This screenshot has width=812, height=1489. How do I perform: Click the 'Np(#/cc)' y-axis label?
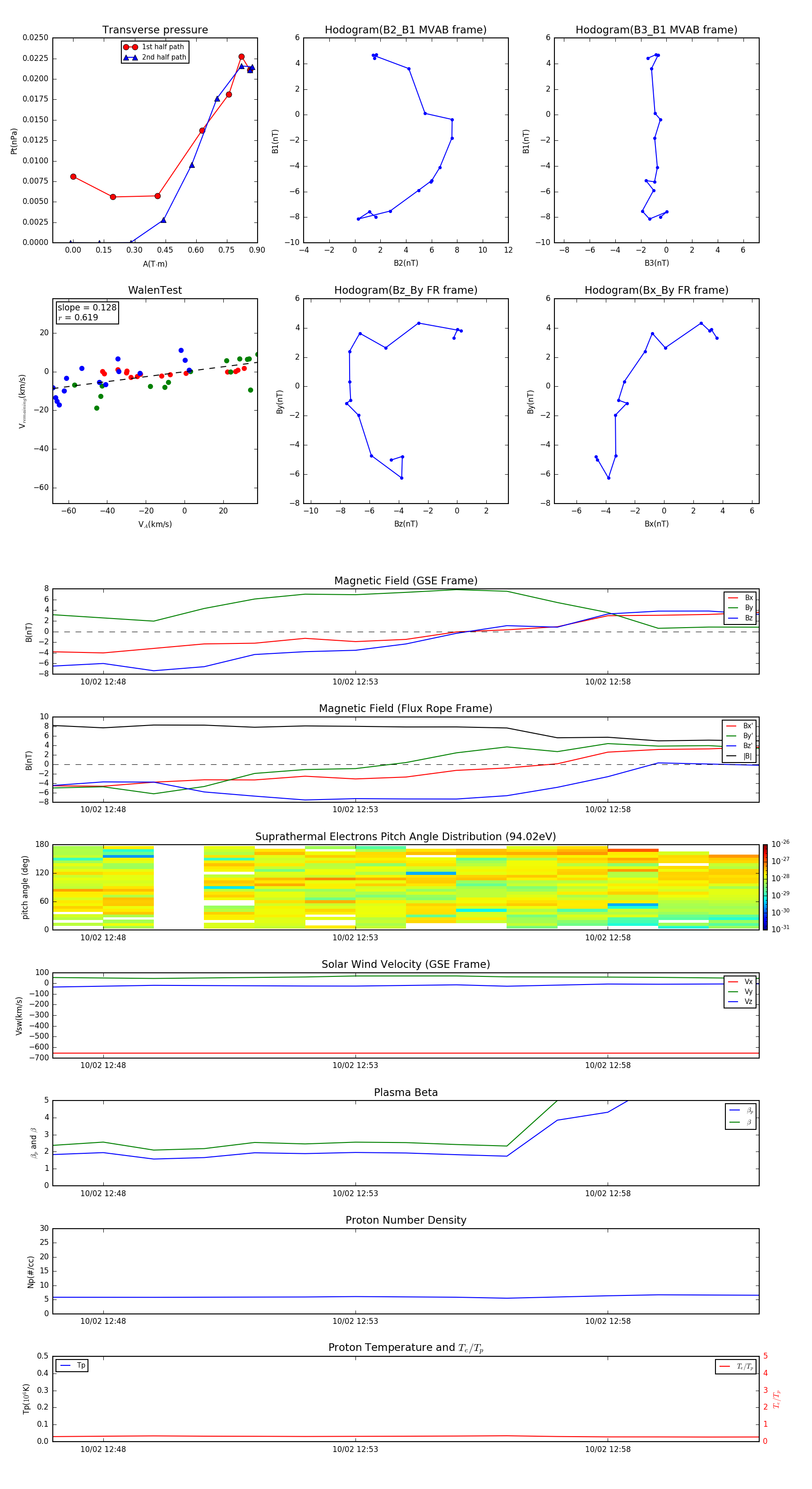(31, 1272)
